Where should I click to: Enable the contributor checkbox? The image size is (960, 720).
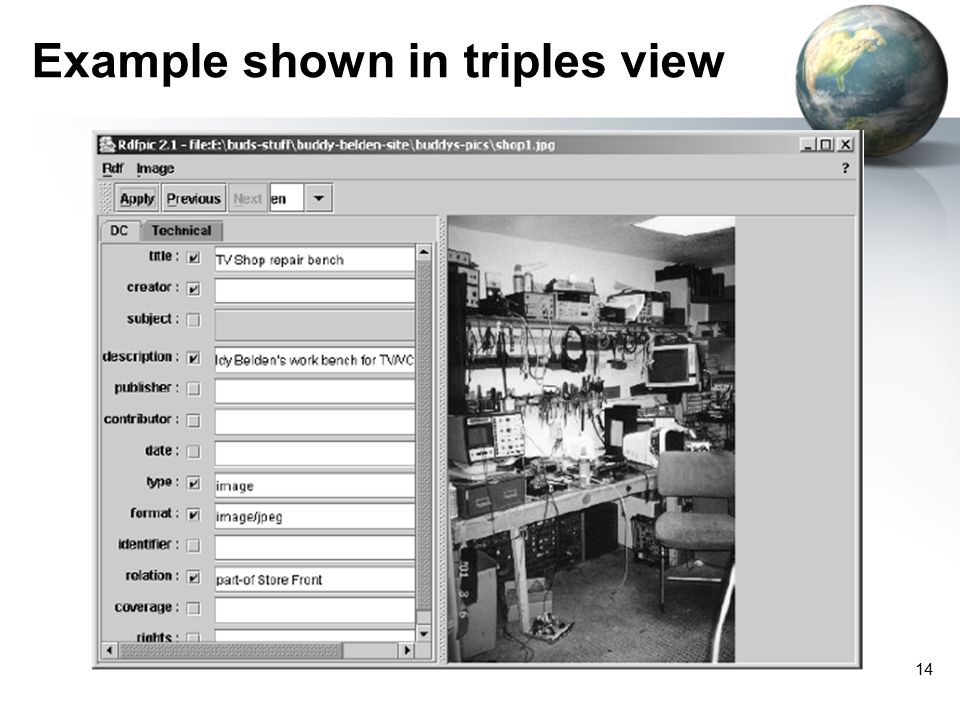[x=193, y=421]
